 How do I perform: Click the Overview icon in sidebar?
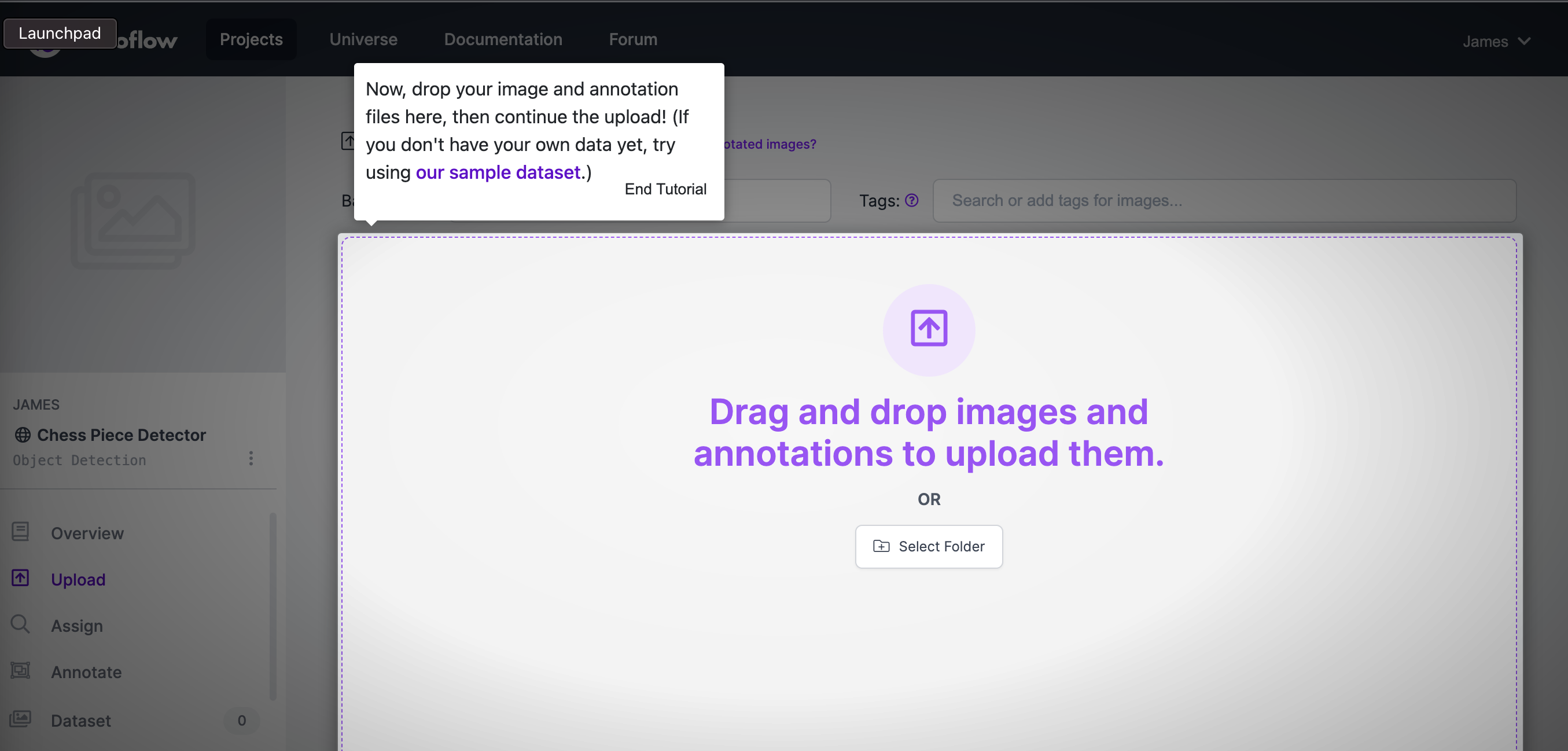coord(21,533)
